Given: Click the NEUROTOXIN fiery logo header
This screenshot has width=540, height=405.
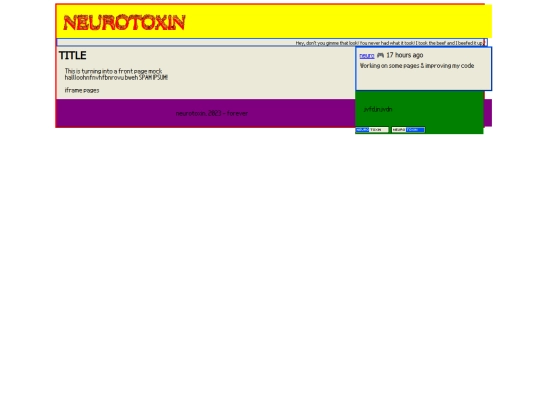Looking at the screenshot, I should 124,23.
